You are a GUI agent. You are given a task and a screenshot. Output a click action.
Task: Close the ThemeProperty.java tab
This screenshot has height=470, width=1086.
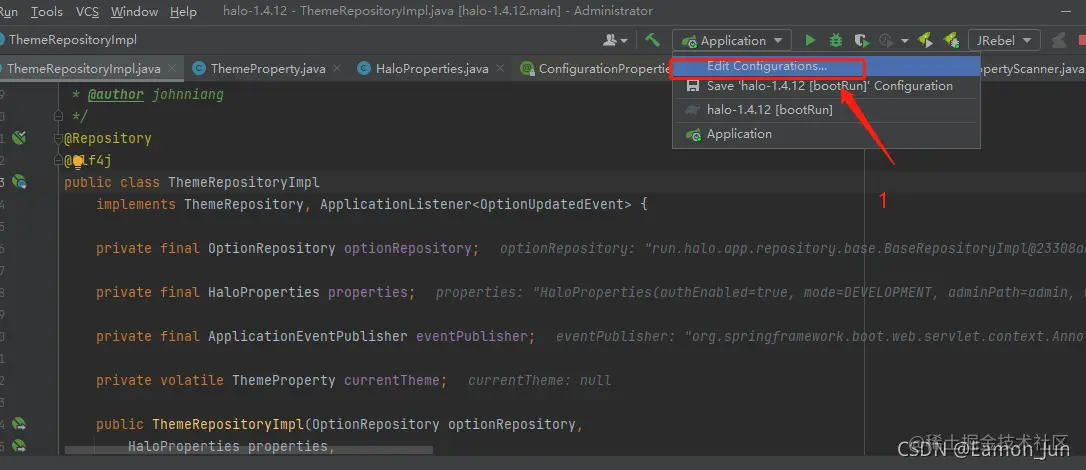337,69
